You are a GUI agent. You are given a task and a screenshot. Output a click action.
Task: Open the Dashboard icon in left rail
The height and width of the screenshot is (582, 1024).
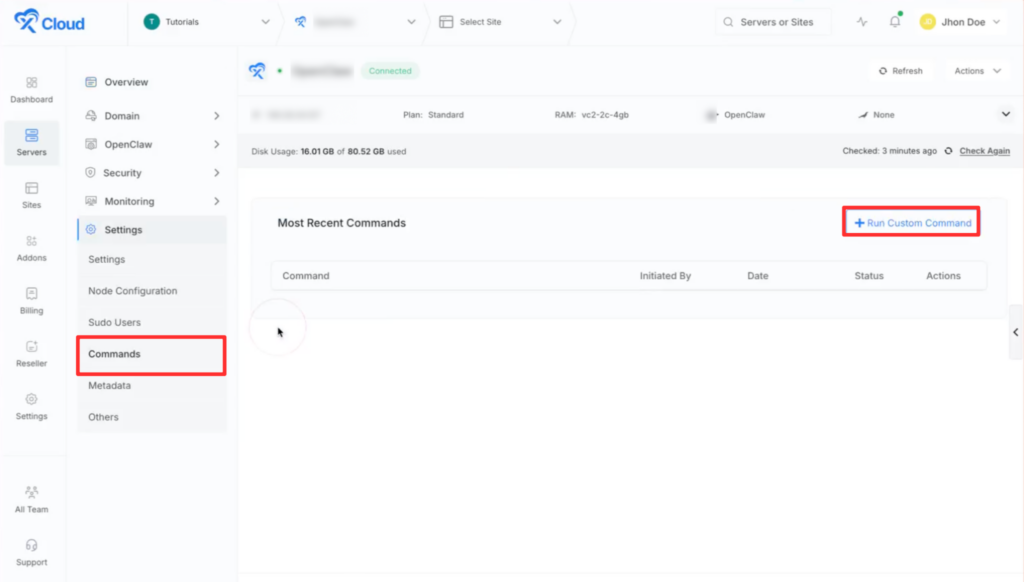pos(31,83)
